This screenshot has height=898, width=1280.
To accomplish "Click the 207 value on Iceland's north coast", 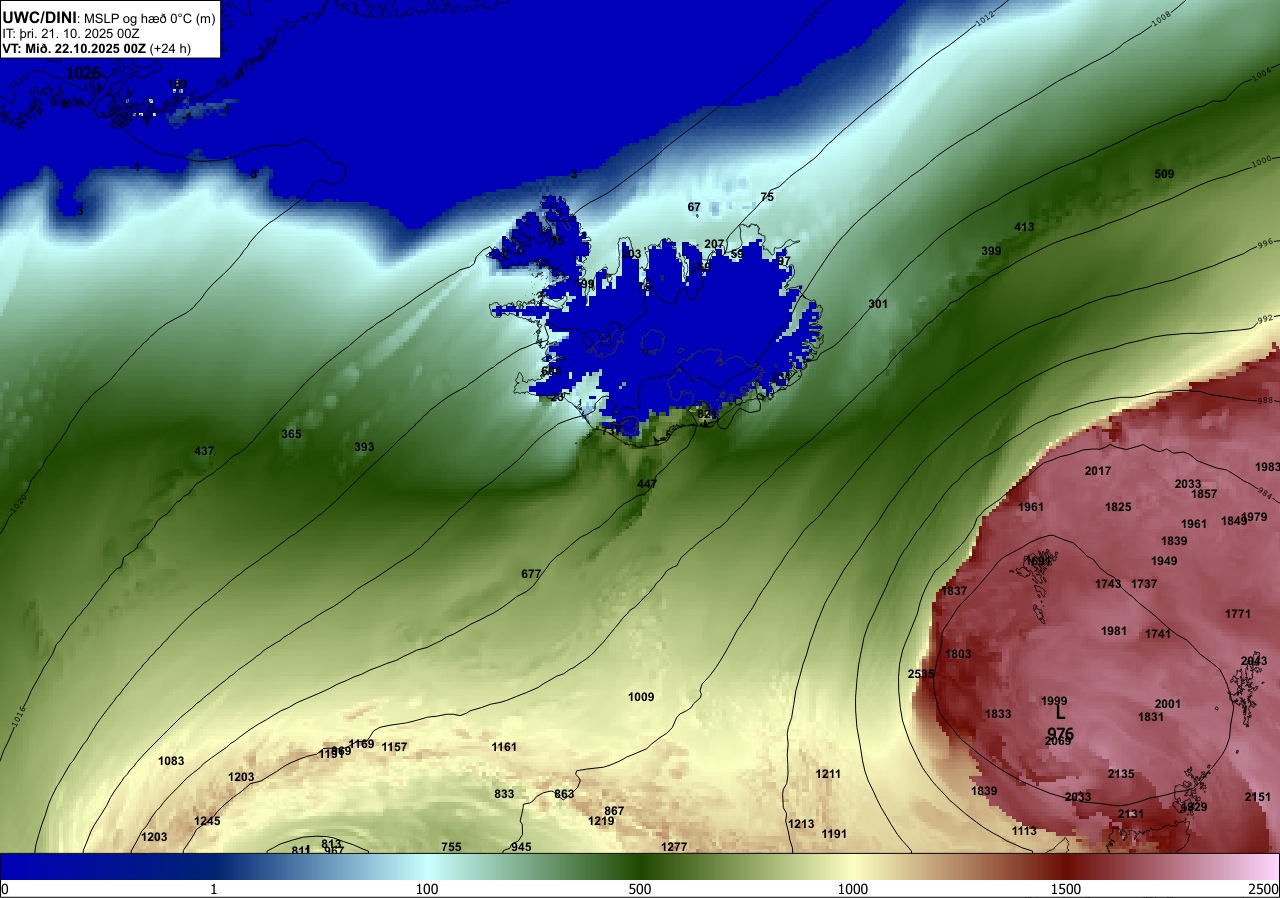I will click(714, 244).
